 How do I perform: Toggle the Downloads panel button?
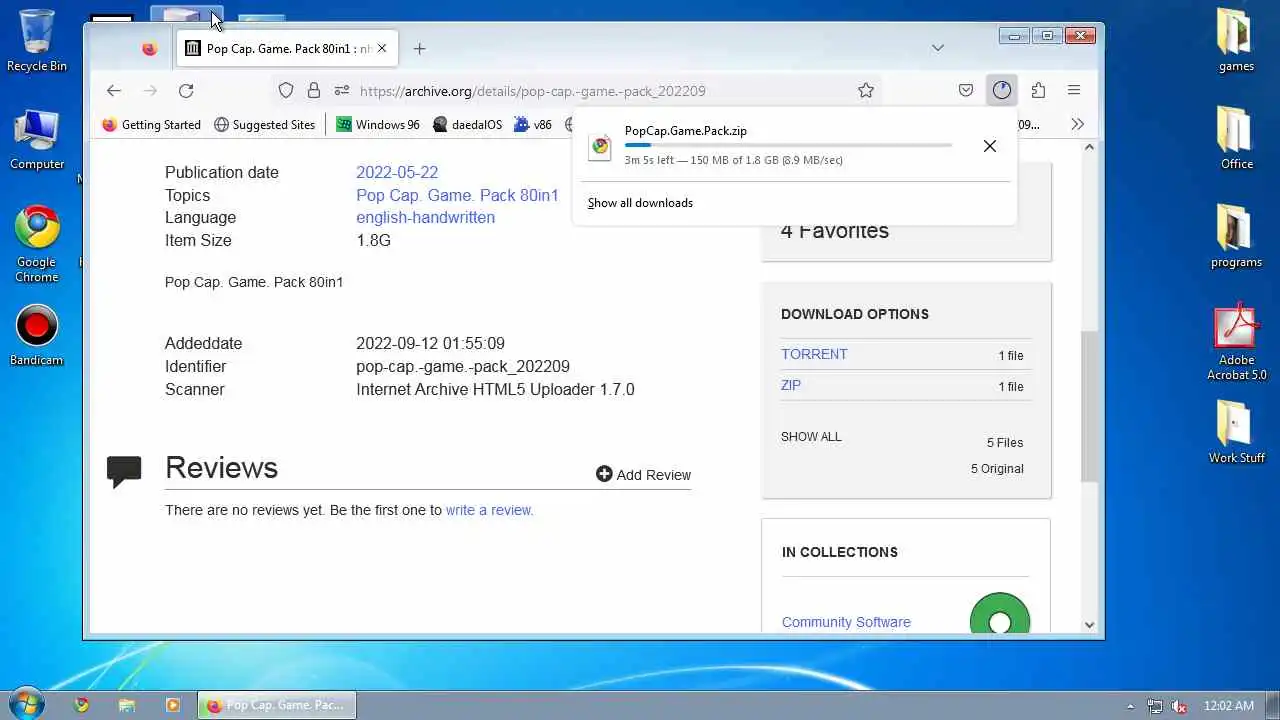pos(1002,91)
